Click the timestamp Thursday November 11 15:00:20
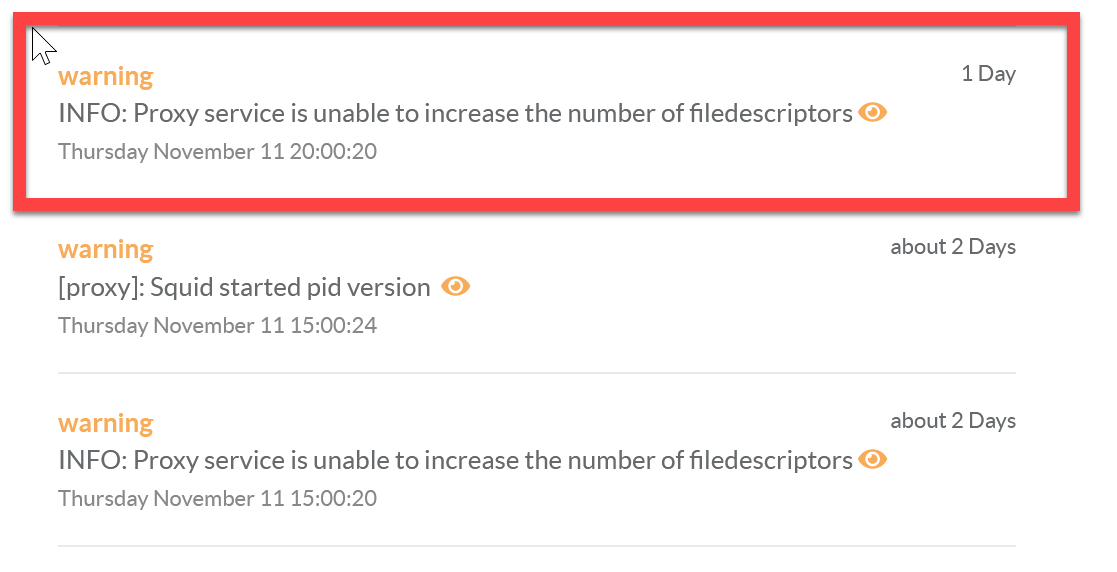Viewport: 1117px width, 572px height. click(x=217, y=499)
